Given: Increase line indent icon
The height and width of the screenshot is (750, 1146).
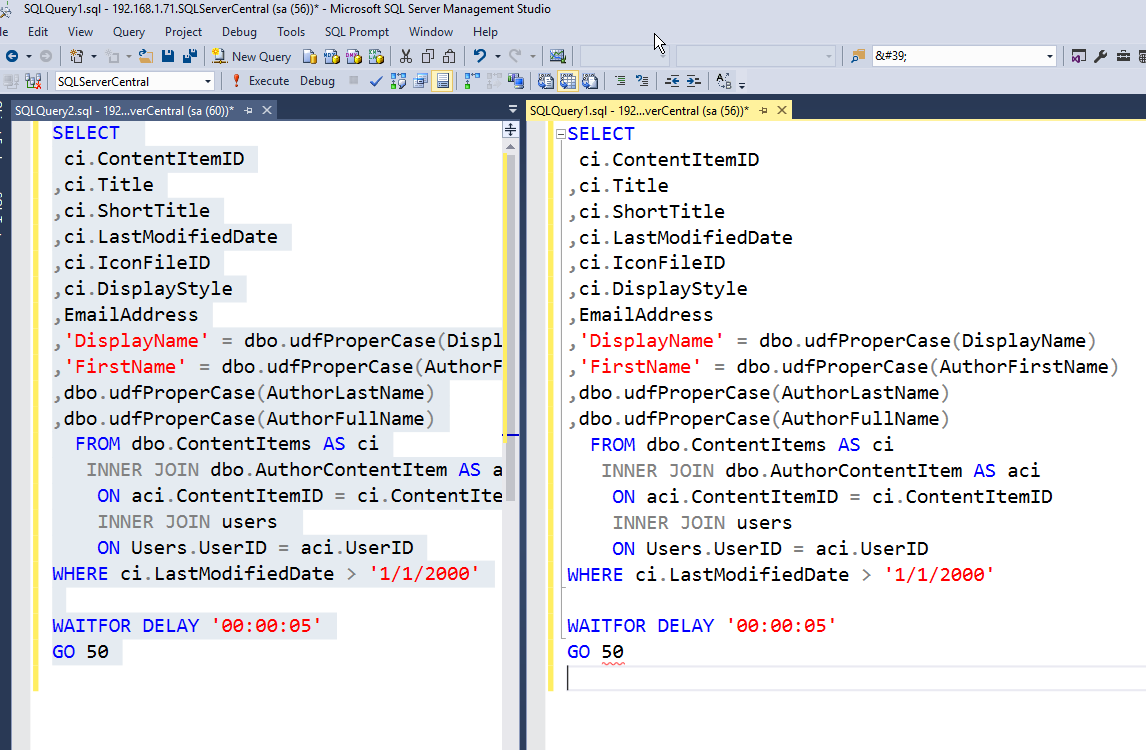Looking at the screenshot, I should click(694, 81).
